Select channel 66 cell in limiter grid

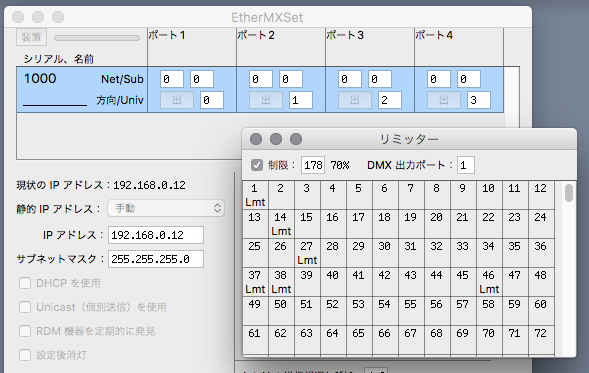[x=385, y=340]
